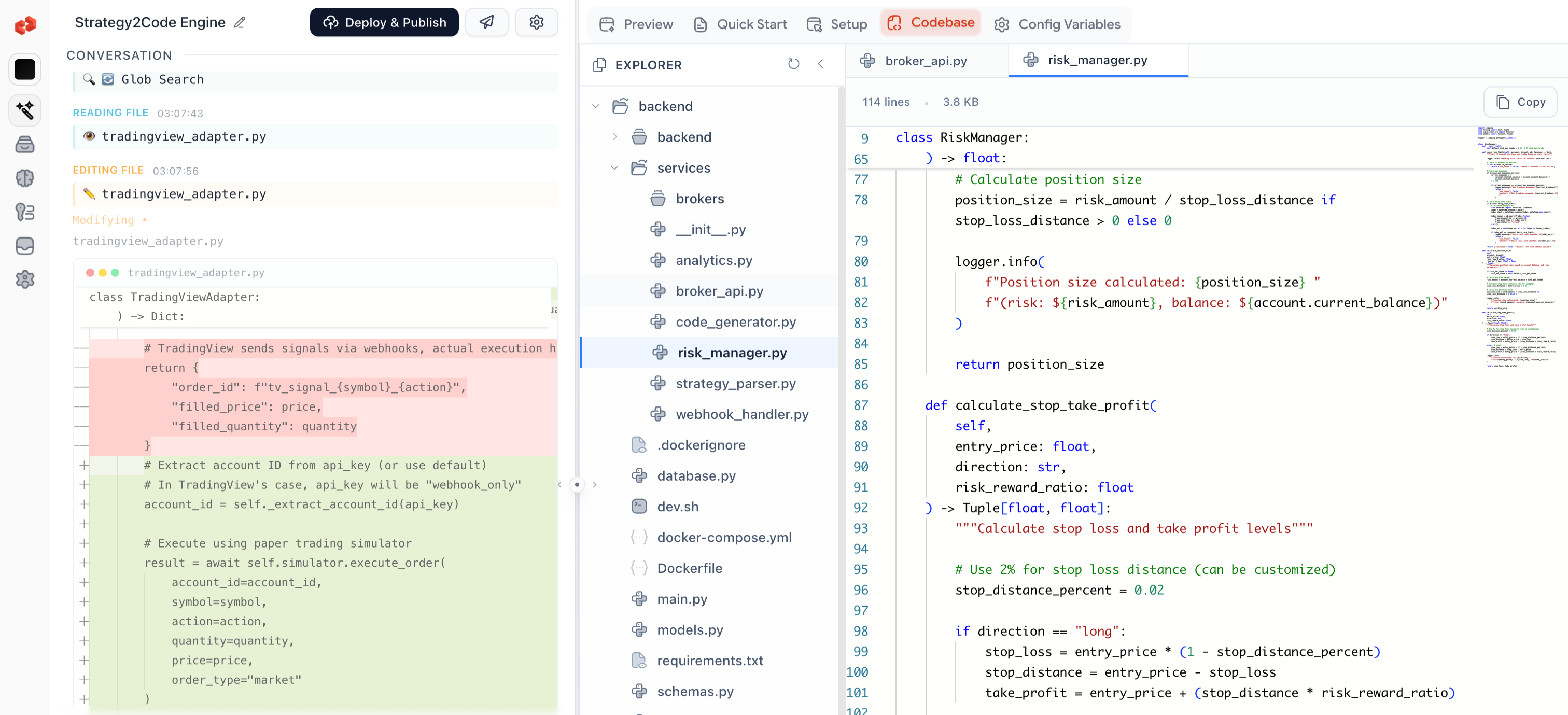The image size is (1568, 715).
Task: Expand the nested backend folder
Action: click(615, 137)
